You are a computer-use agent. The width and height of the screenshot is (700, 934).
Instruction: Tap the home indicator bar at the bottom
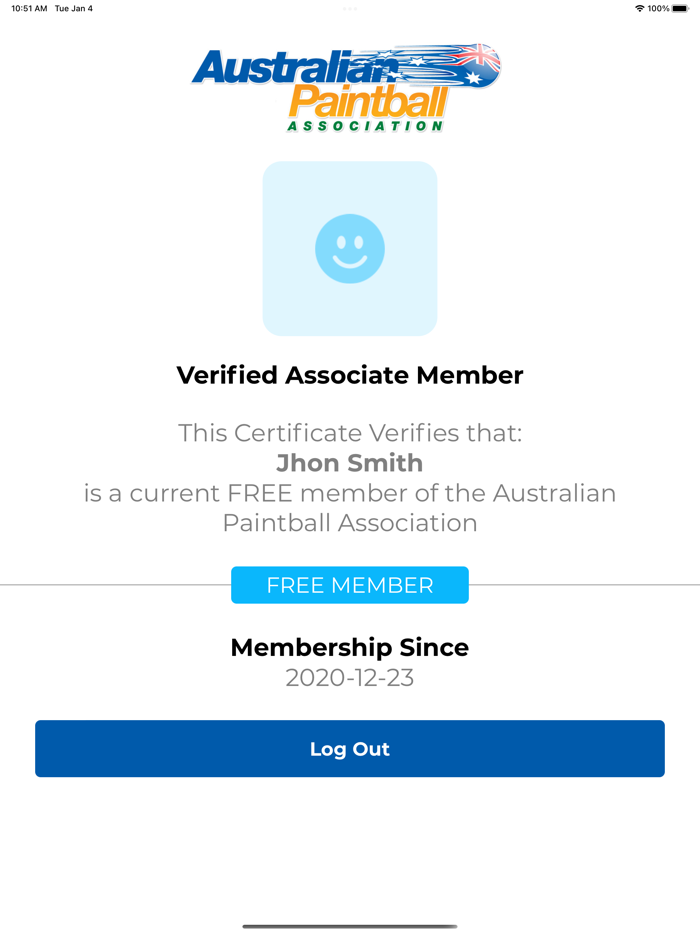349,925
